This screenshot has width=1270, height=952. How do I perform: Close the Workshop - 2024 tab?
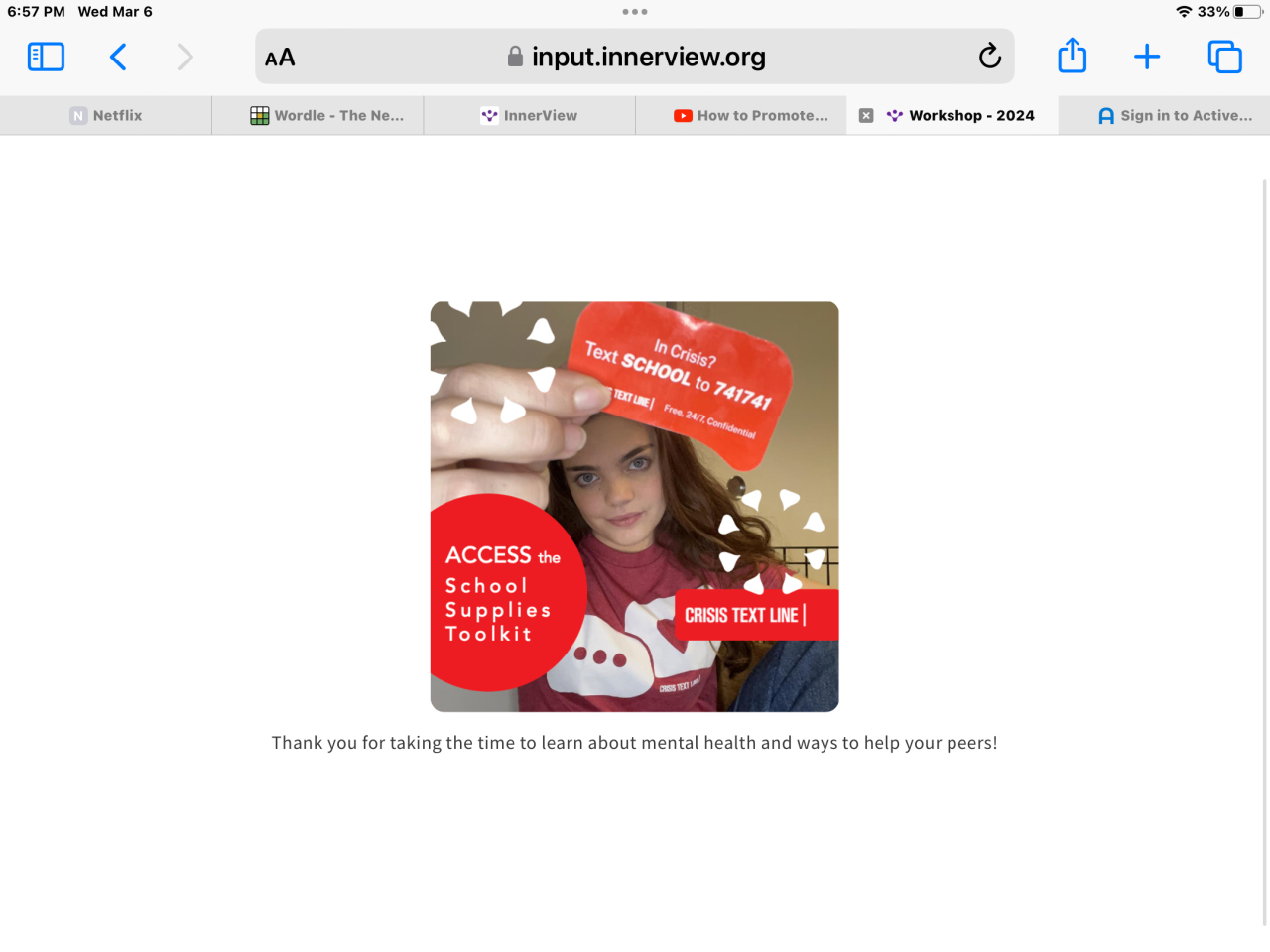866,115
